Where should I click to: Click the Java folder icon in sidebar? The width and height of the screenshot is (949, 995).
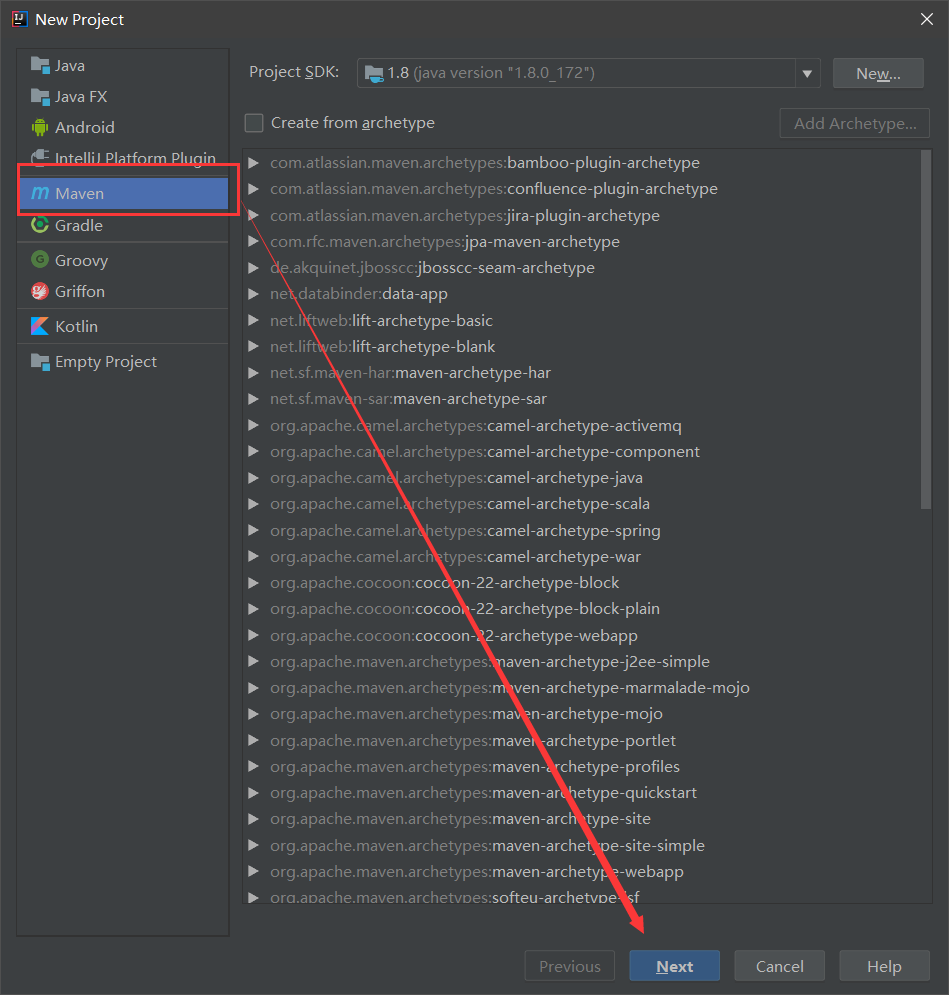click(40, 65)
